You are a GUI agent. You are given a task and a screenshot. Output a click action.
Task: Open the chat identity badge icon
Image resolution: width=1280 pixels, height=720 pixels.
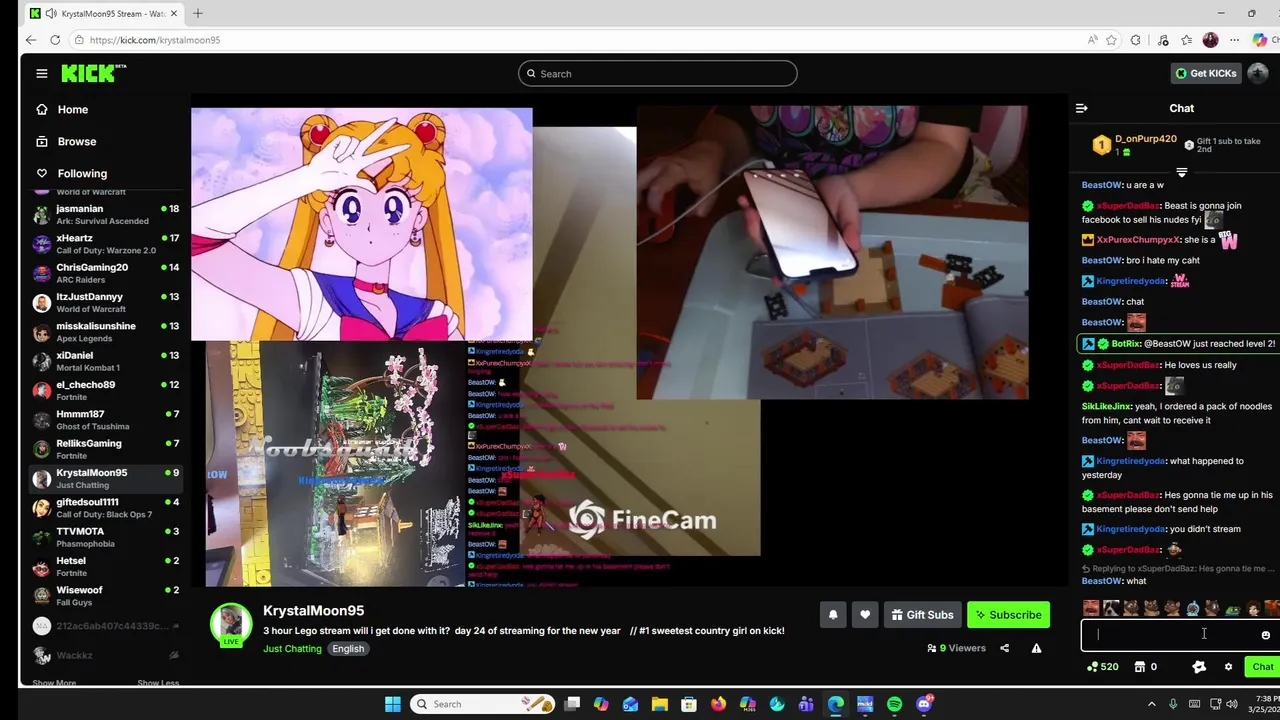pos(1199,667)
